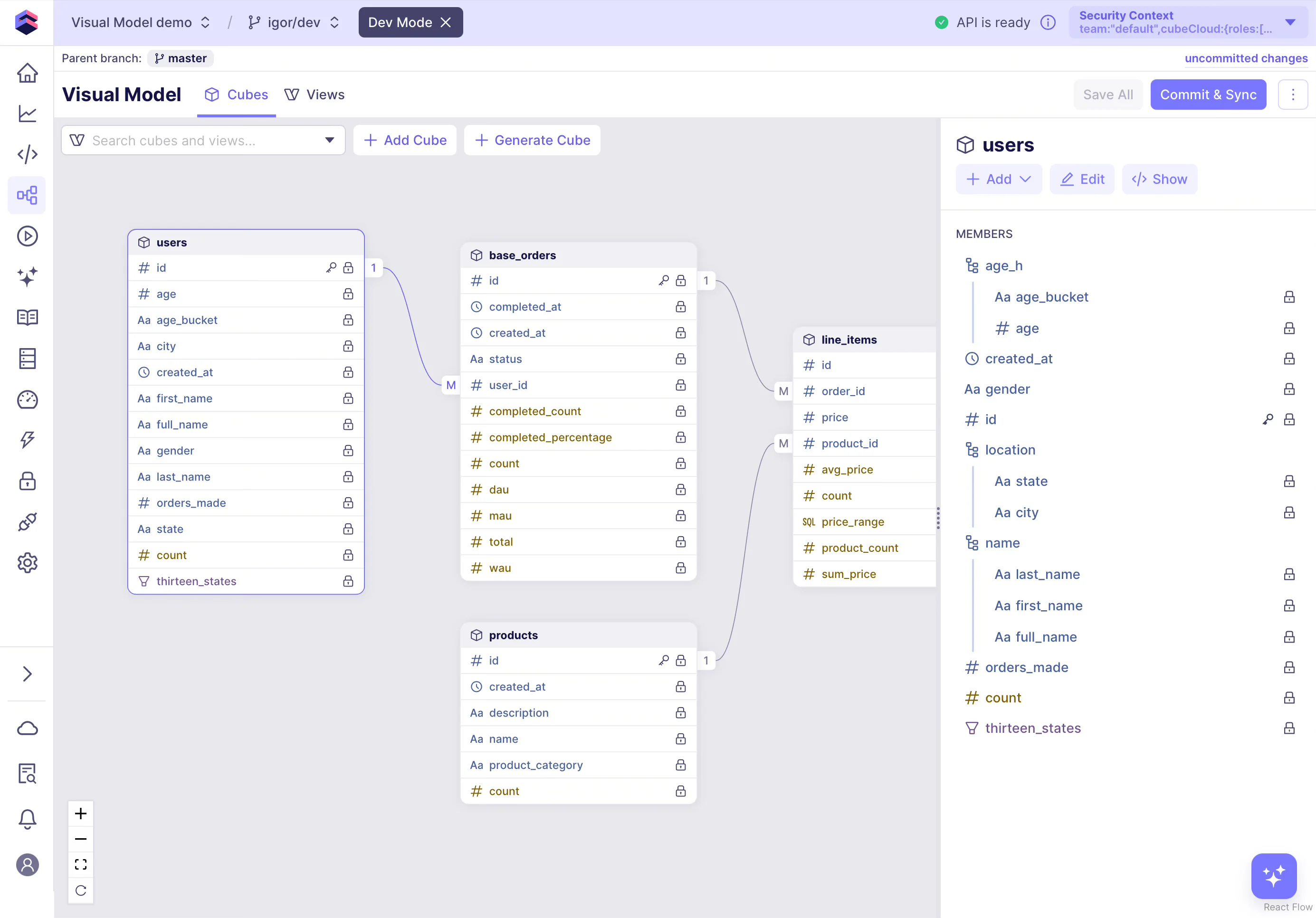Open the settings gear in sidebar
Screen dimensions: 1316x918
(27, 563)
